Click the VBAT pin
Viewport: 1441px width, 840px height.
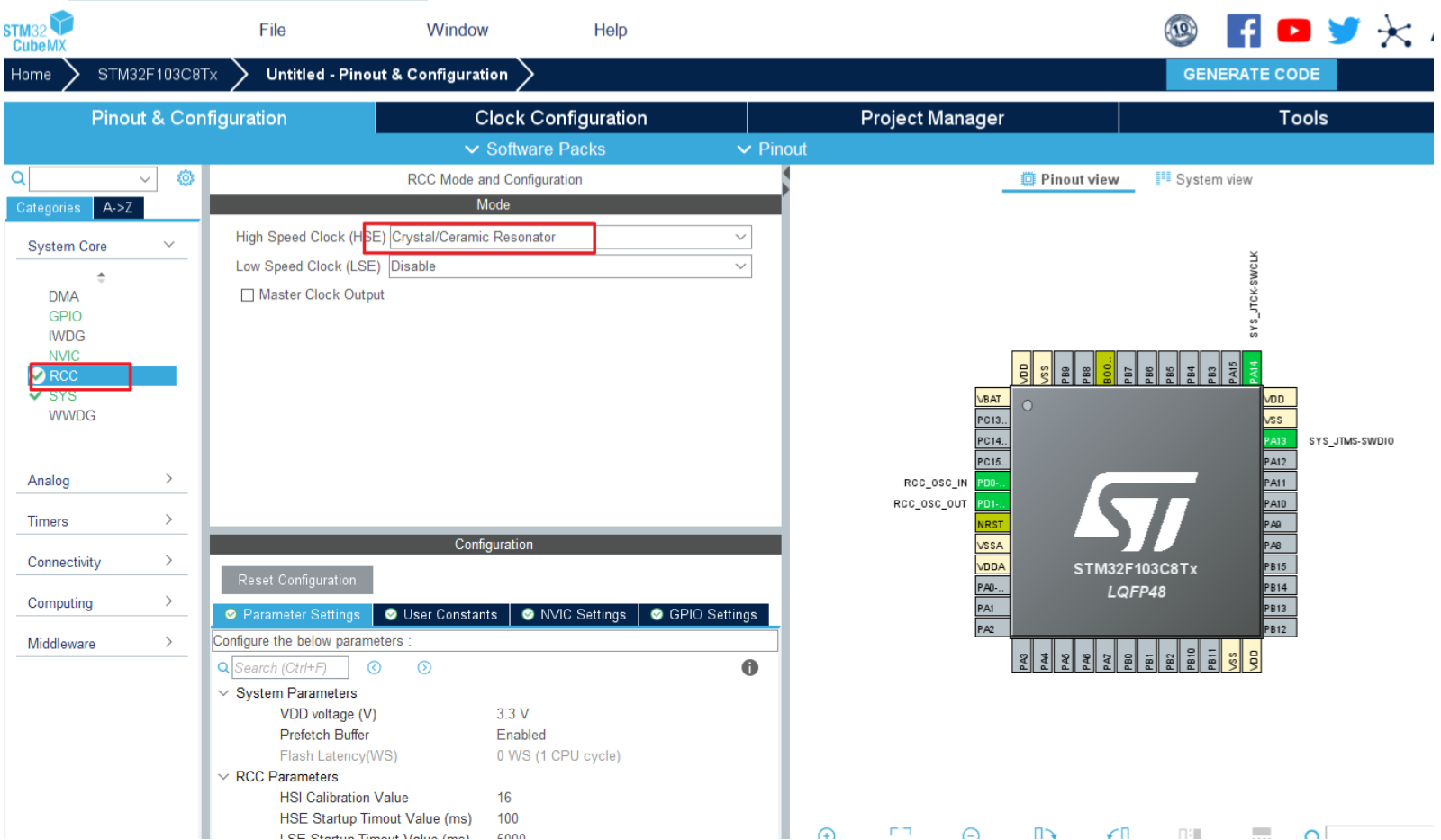992,398
